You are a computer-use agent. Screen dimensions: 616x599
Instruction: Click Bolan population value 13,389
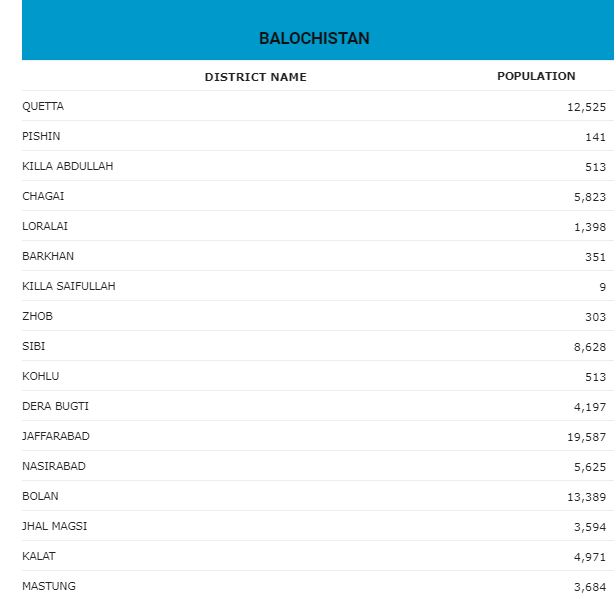click(x=586, y=497)
